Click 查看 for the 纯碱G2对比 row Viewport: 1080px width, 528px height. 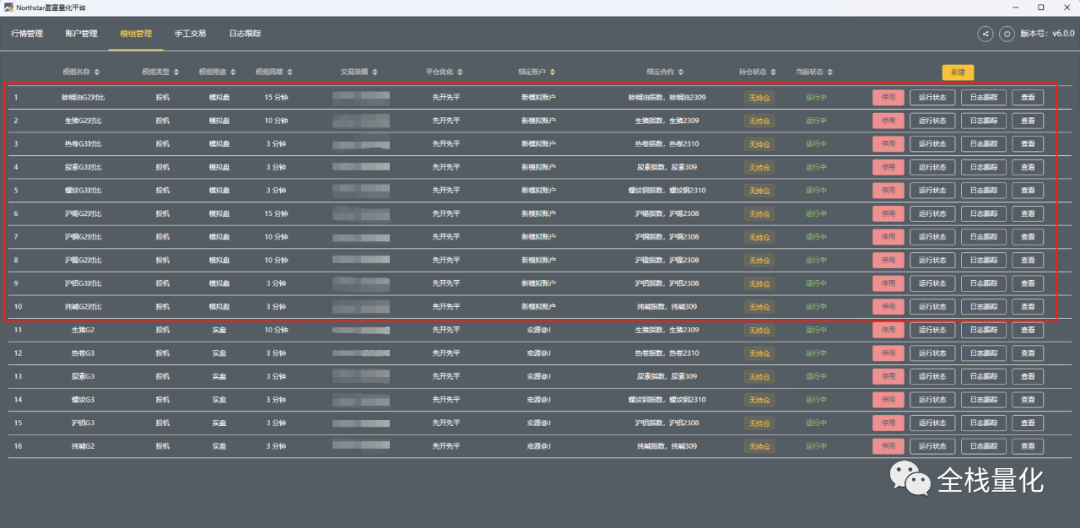tap(1028, 306)
